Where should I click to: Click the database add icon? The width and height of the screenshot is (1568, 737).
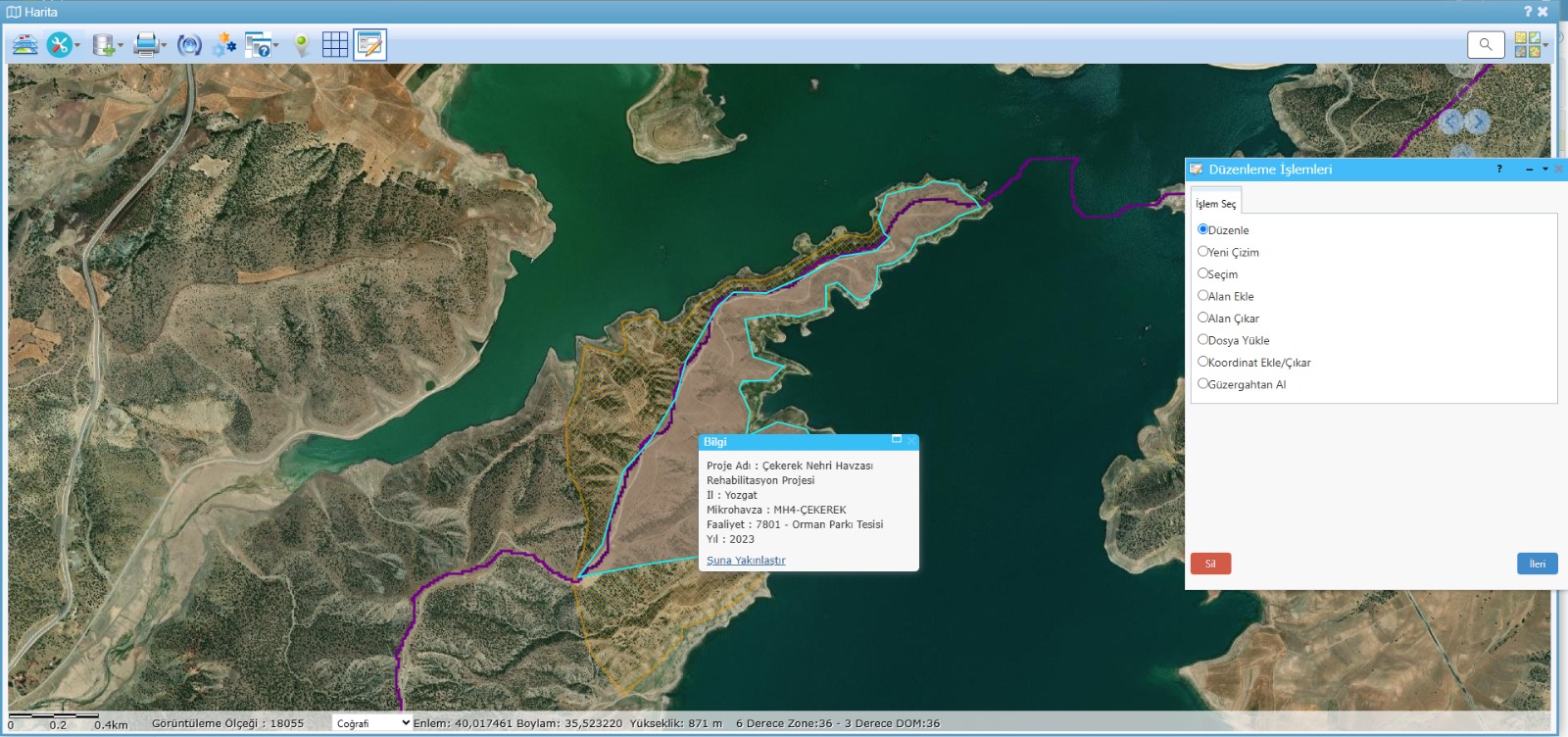coord(103,45)
